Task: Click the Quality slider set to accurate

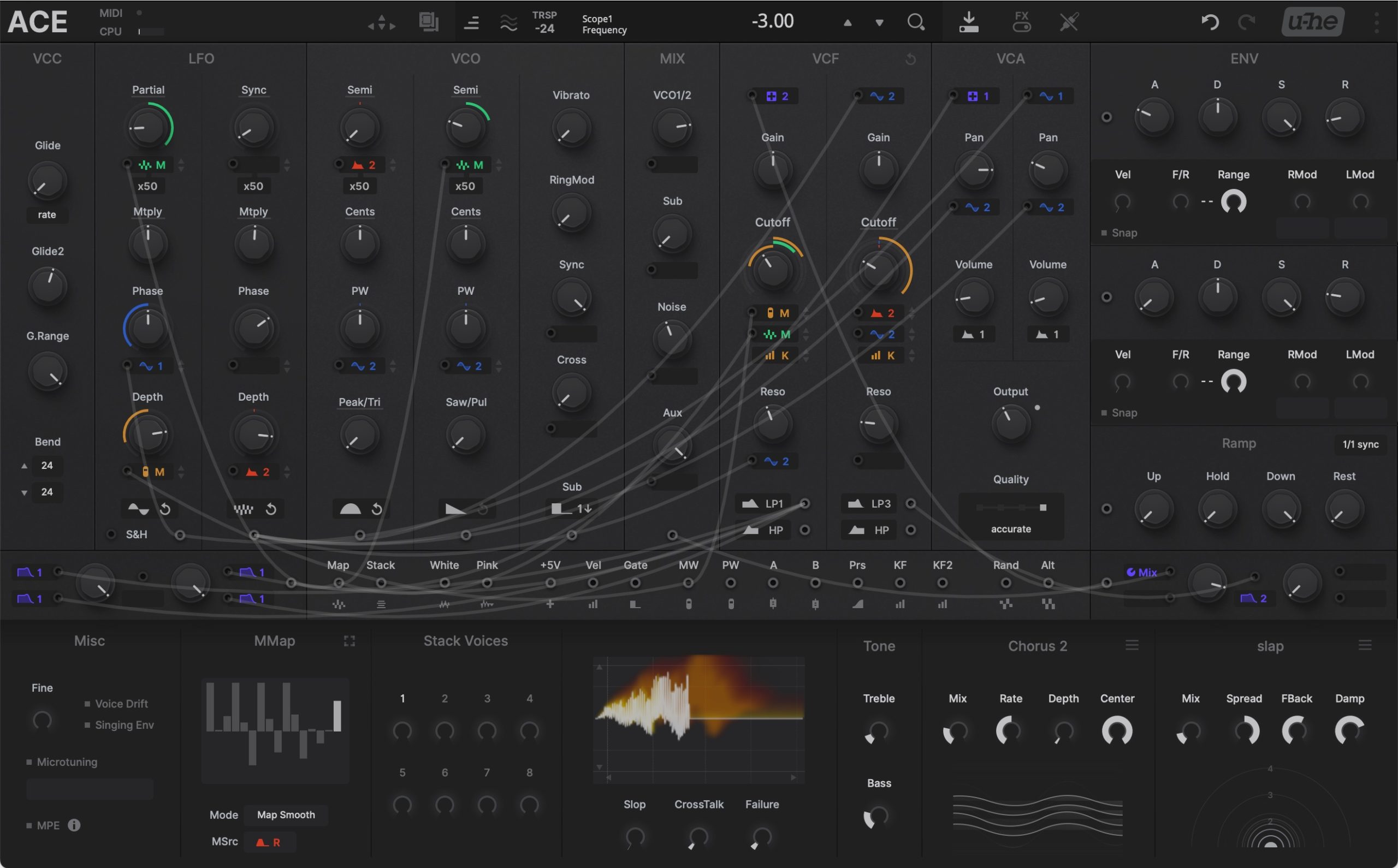Action: coord(1010,508)
